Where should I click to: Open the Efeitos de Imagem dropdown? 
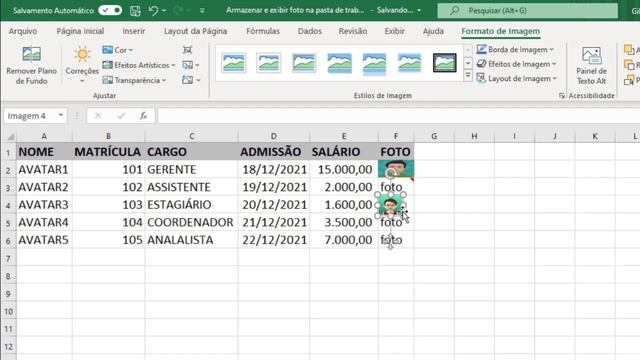(517, 64)
